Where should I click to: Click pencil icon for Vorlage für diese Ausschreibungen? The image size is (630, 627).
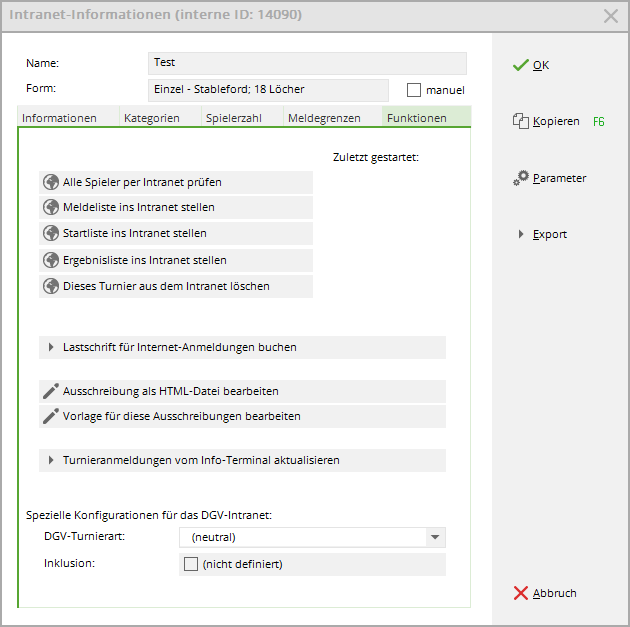pyautogui.click(x=51, y=416)
